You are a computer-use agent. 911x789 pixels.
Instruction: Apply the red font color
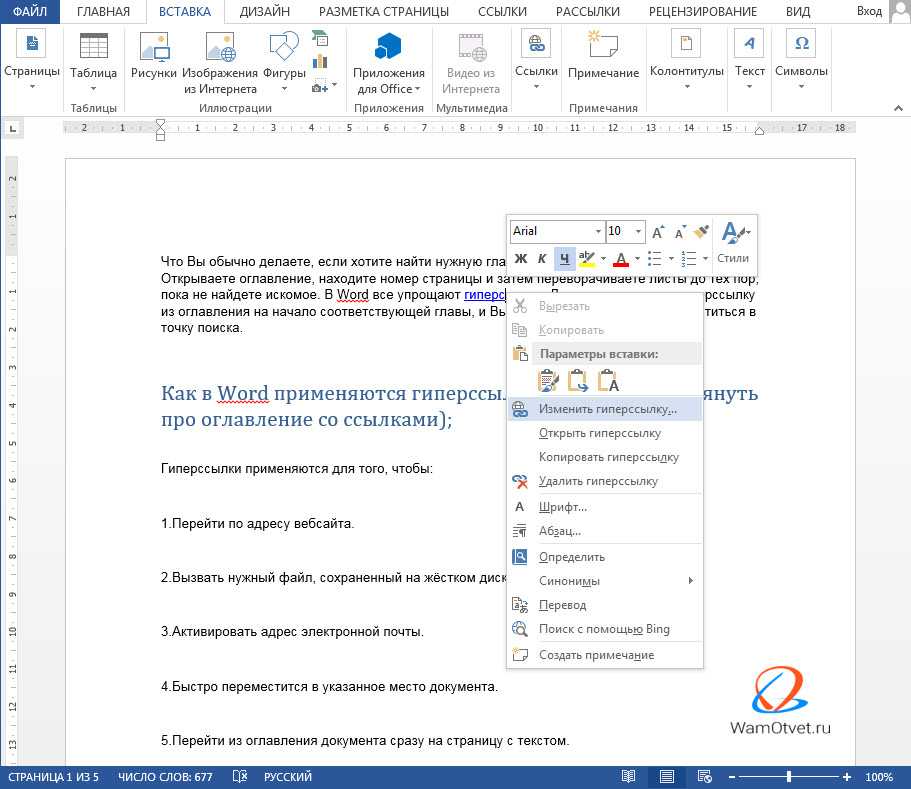click(621, 259)
